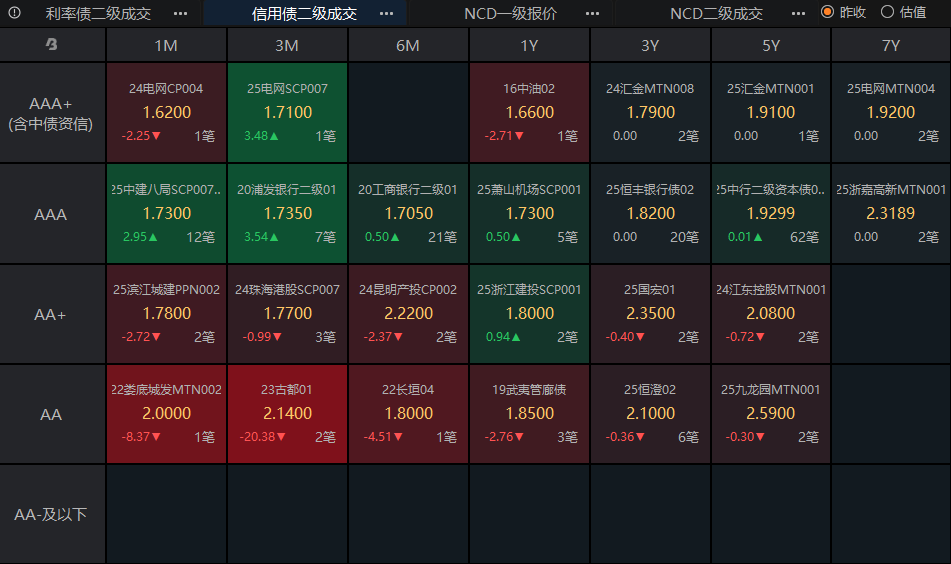Select the 25汇金MTN001 bond cell
The height and width of the screenshot is (564, 951).
[771, 113]
